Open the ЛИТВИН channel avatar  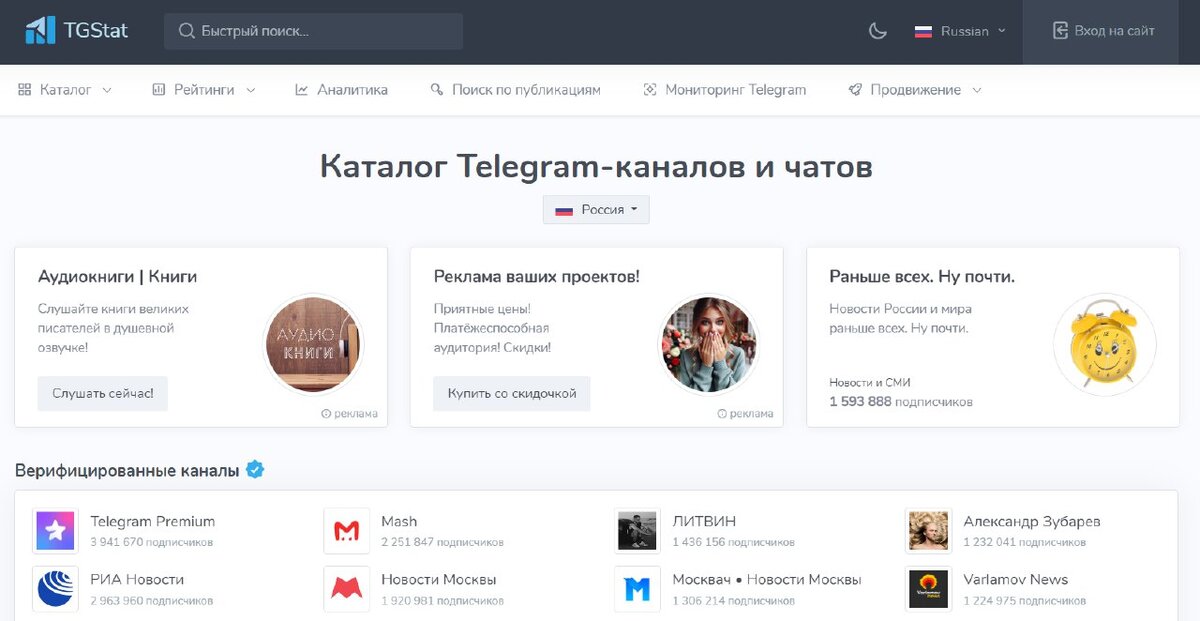click(637, 531)
